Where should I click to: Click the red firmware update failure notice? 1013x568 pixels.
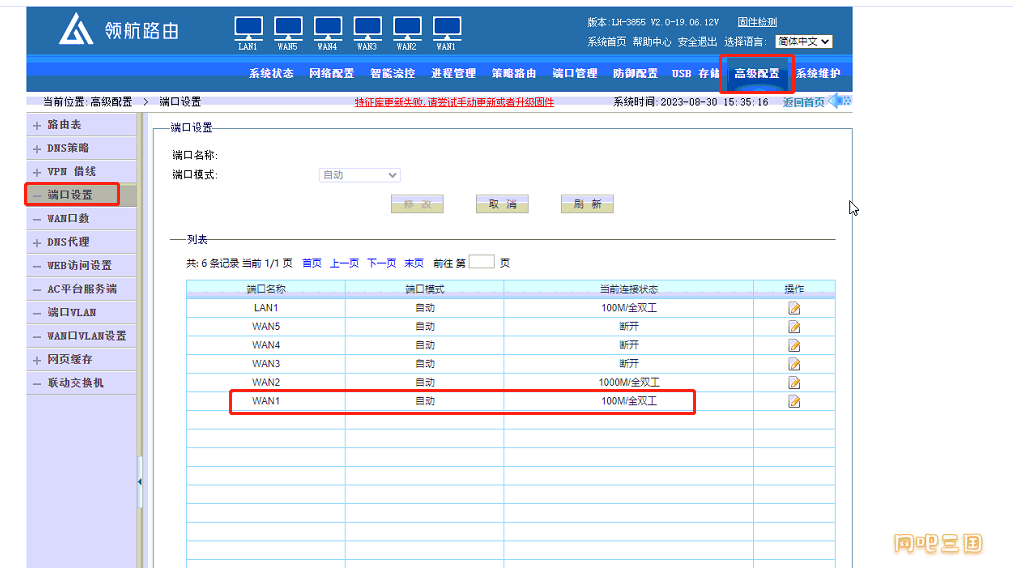[x=454, y=102]
